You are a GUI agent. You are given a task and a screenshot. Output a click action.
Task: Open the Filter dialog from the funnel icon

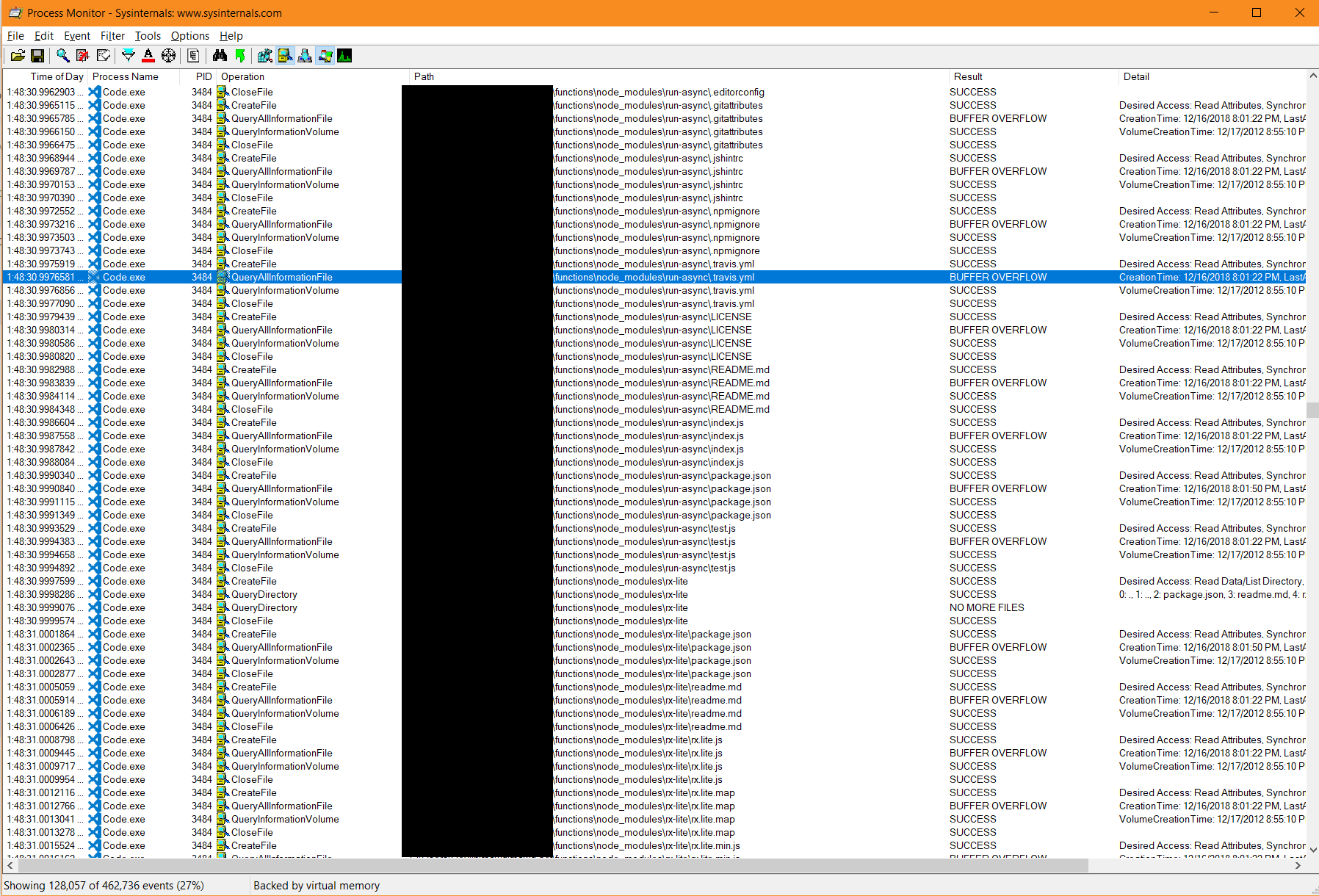pyautogui.click(x=129, y=56)
